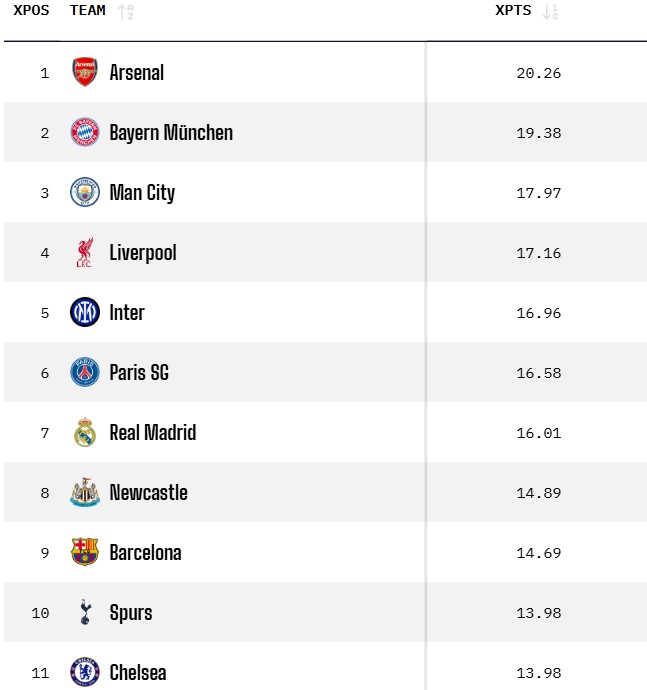Click the XPOS column header
The width and height of the screenshot is (647, 690).
tap(31, 11)
